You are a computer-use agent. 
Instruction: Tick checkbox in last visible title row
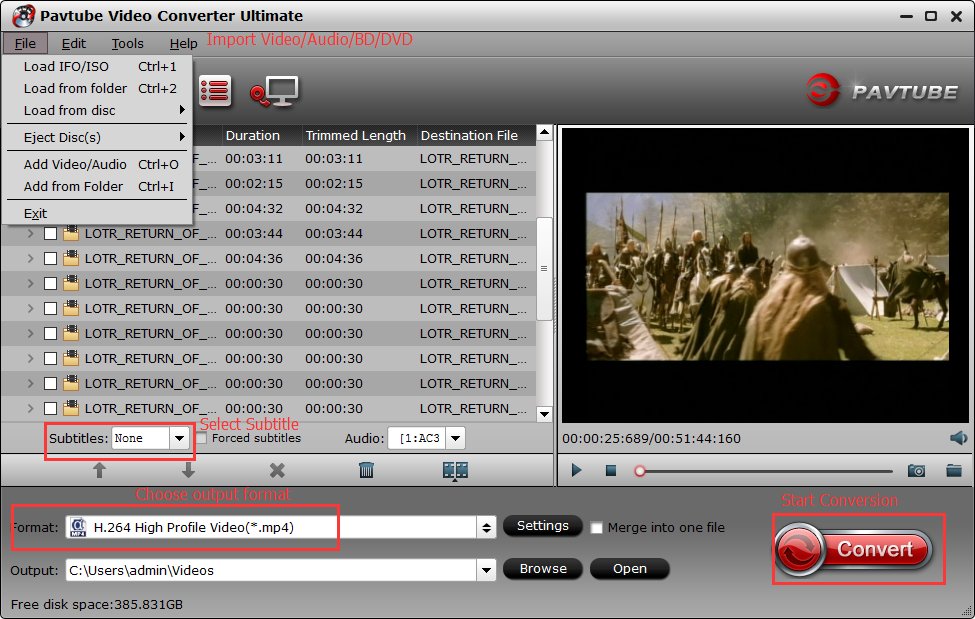50,409
